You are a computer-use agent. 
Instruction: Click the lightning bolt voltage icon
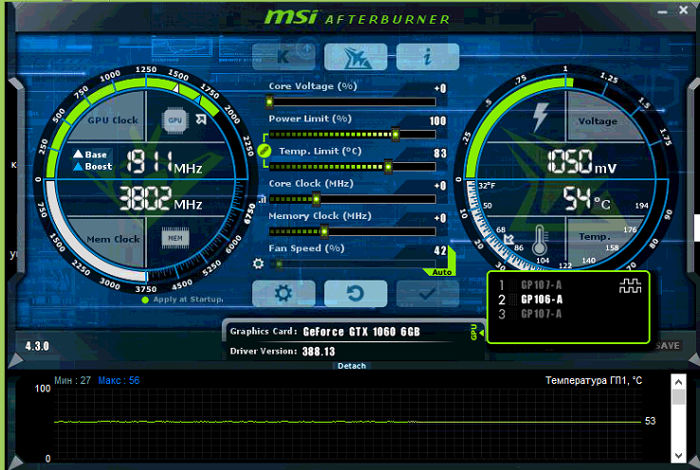click(540, 117)
